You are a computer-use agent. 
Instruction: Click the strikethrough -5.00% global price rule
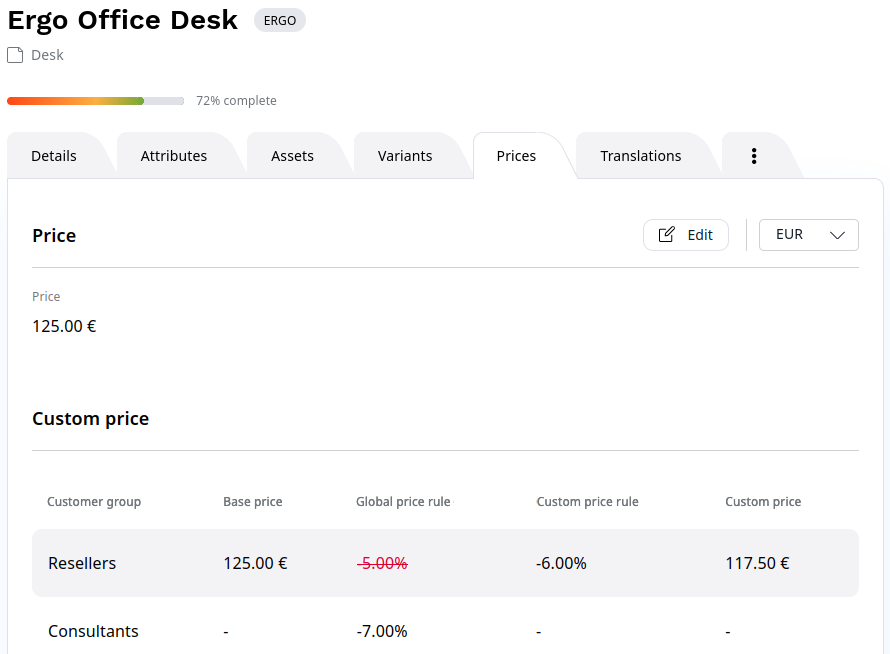[382, 563]
